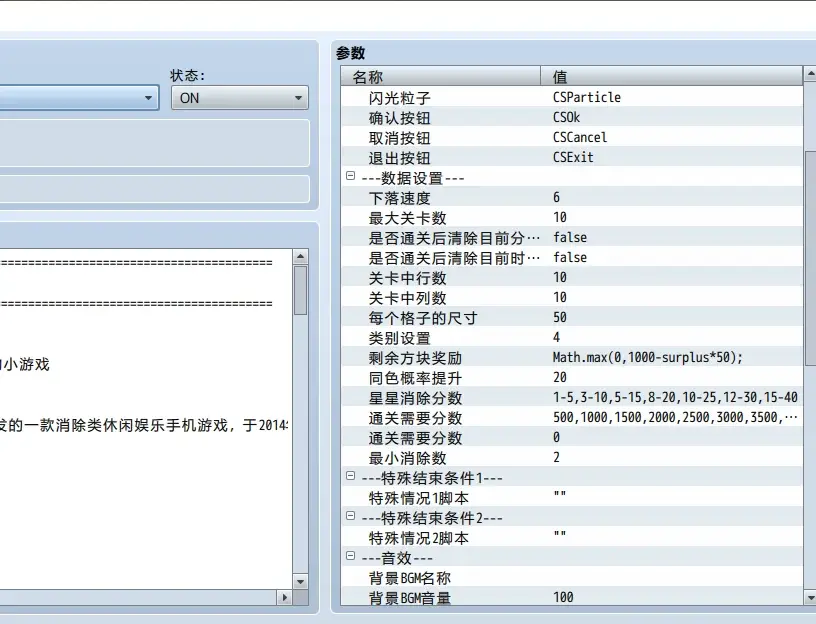Select the 每个格子的尺寸 parameter row

(x=572, y=317)
